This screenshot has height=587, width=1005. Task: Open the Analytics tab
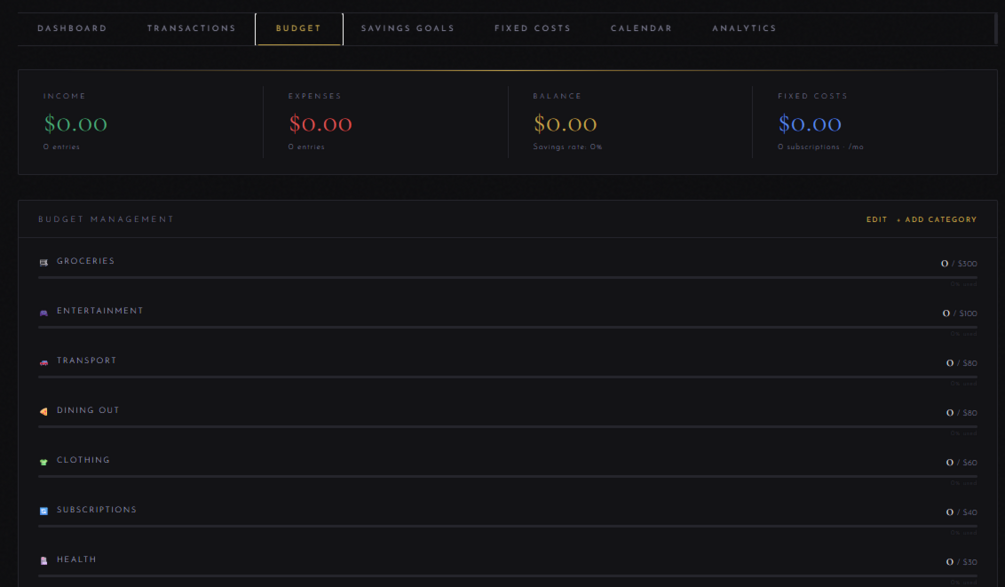(x=744, y=28)
